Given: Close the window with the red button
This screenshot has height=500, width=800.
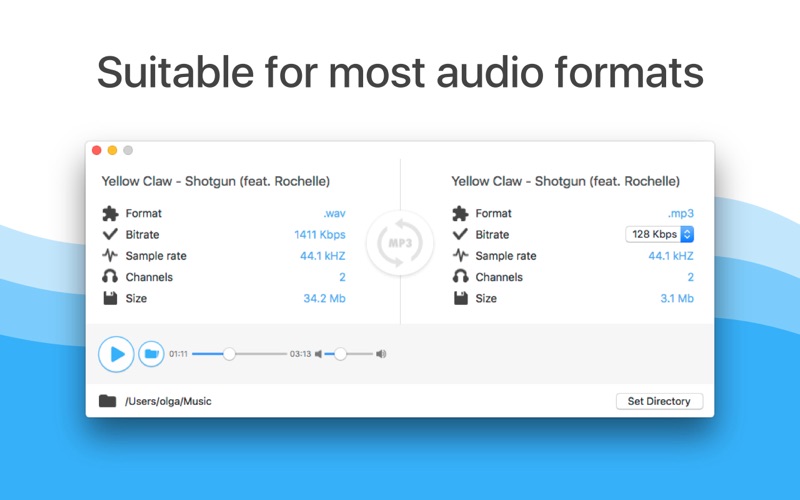Looking at the screenshot, I should pyautogui.click(x=96, y=150).
